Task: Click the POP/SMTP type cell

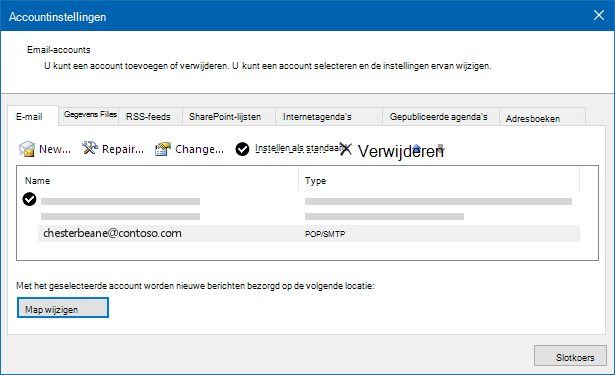Action: click(325, 234)
